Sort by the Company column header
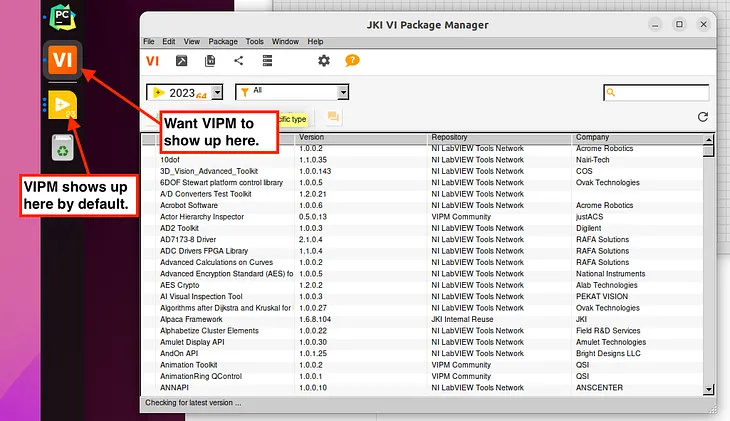The width and height of the screenshot is (730, 421). pyautogui.click(x=636, y=137)
